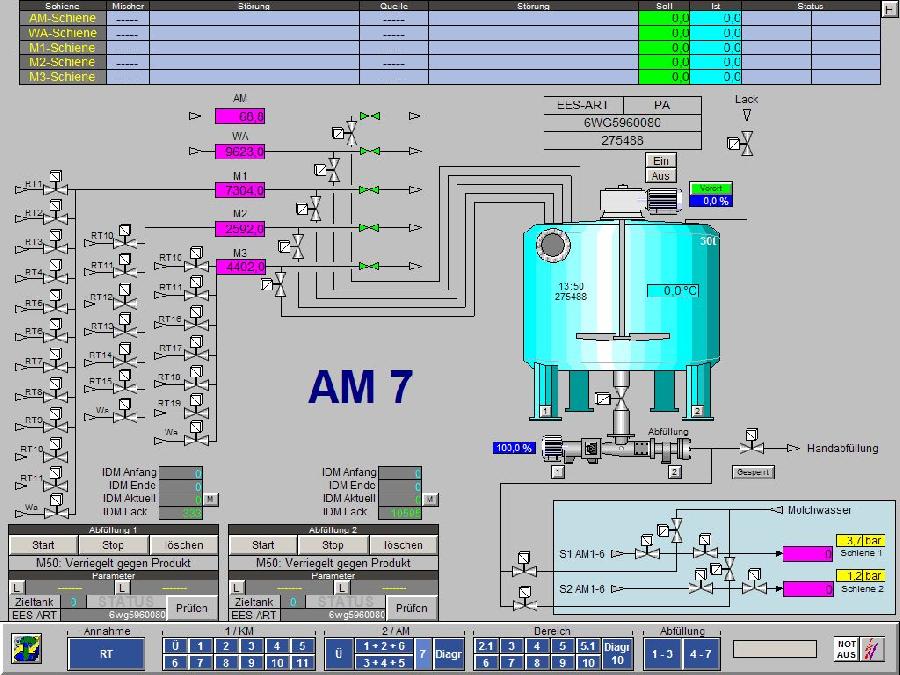This screenshot has width=900, height=675.
Task: Click the WA flow value 9623,0
Action: coord(240,152)
